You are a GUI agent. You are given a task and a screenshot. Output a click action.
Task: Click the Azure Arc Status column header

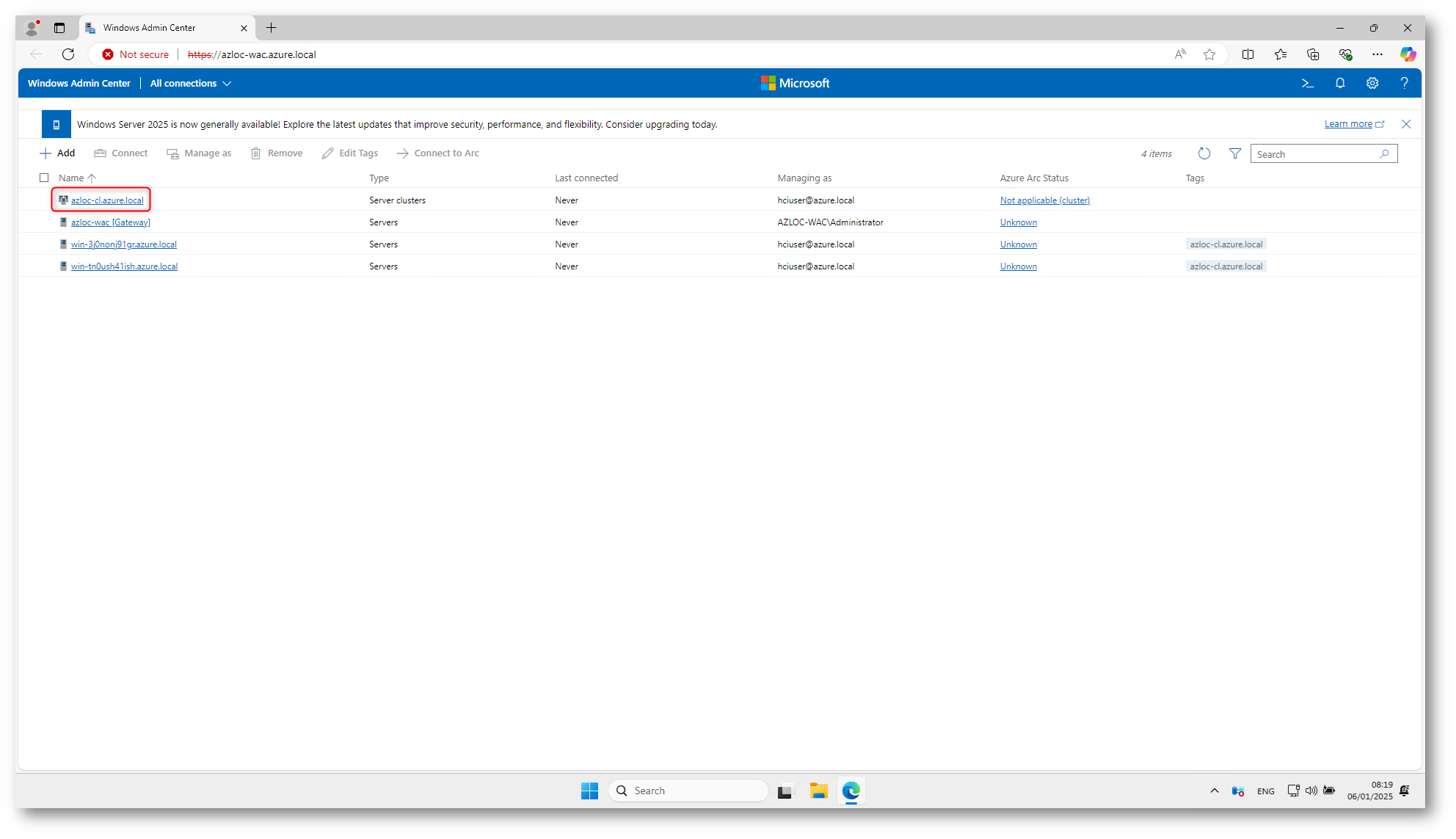coord(1034,178)
